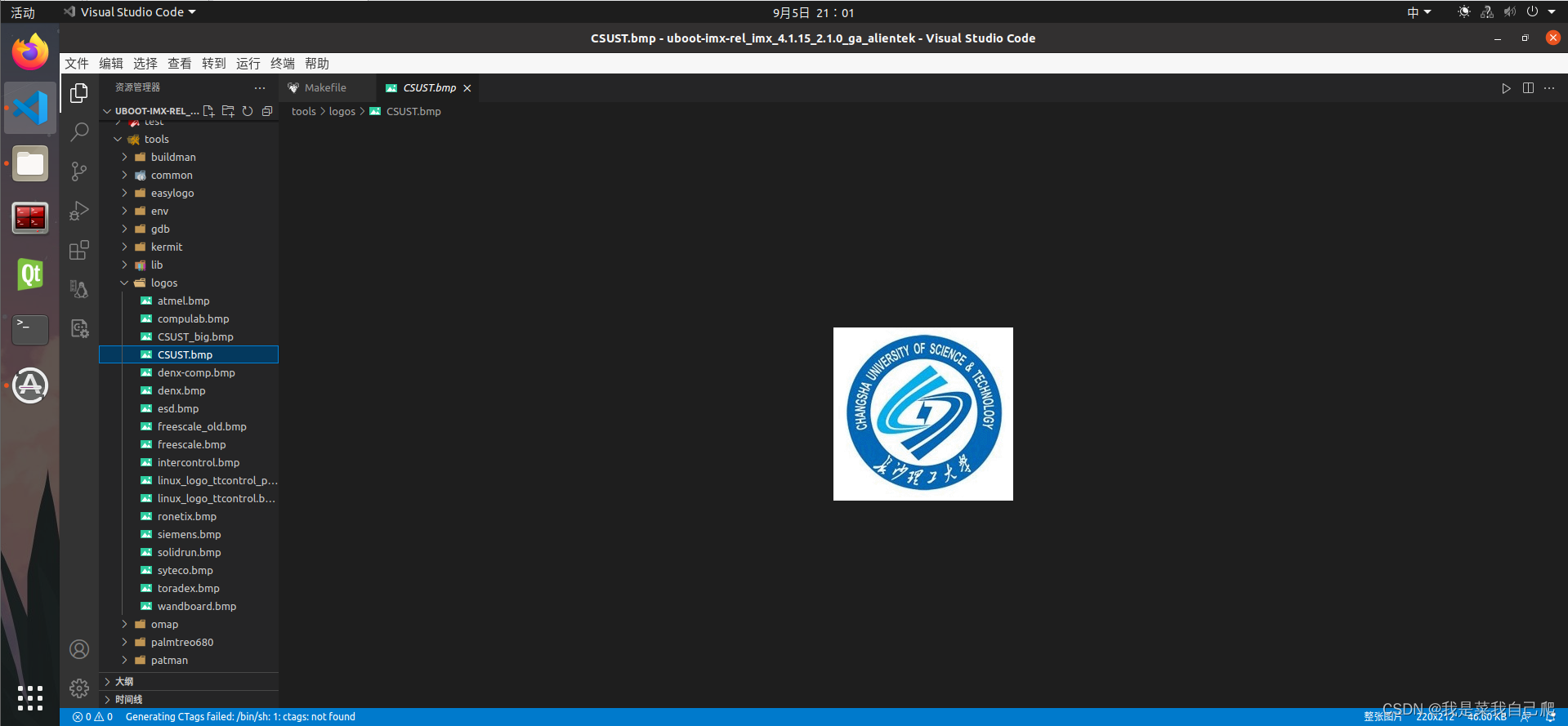Open siemens.bmp in the explorer
The height and width of the screenshot is (726, 1568).
tap(189, 534)
